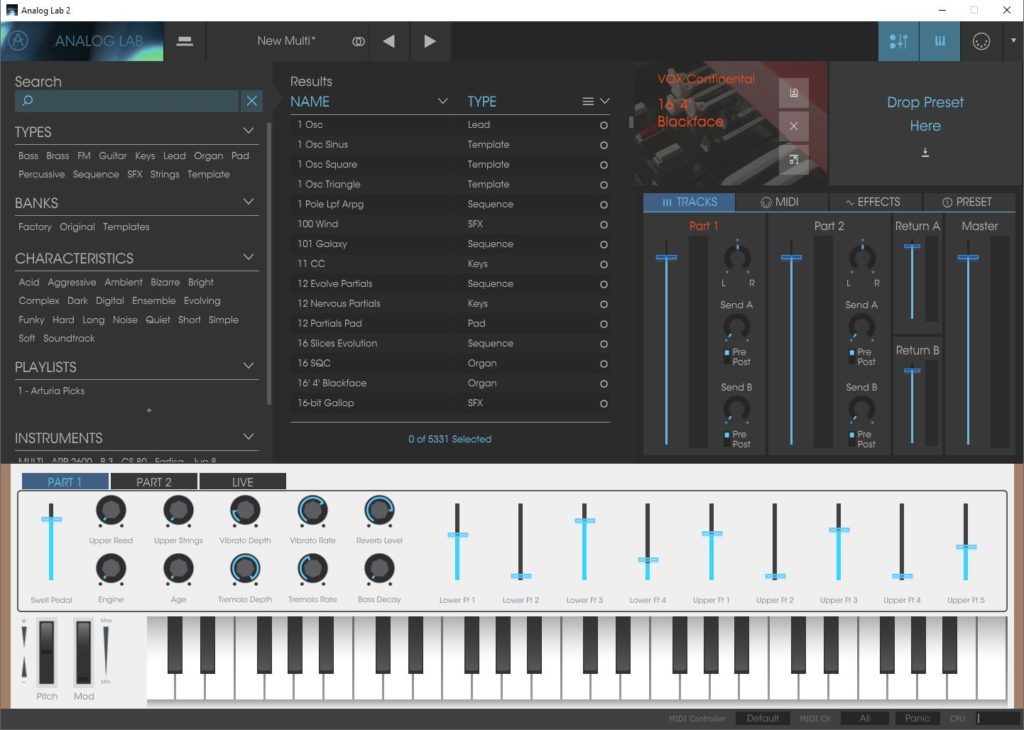Click inside the Search input field
The height and width of the screenshot is (730, 1024).
click(127, 101)
